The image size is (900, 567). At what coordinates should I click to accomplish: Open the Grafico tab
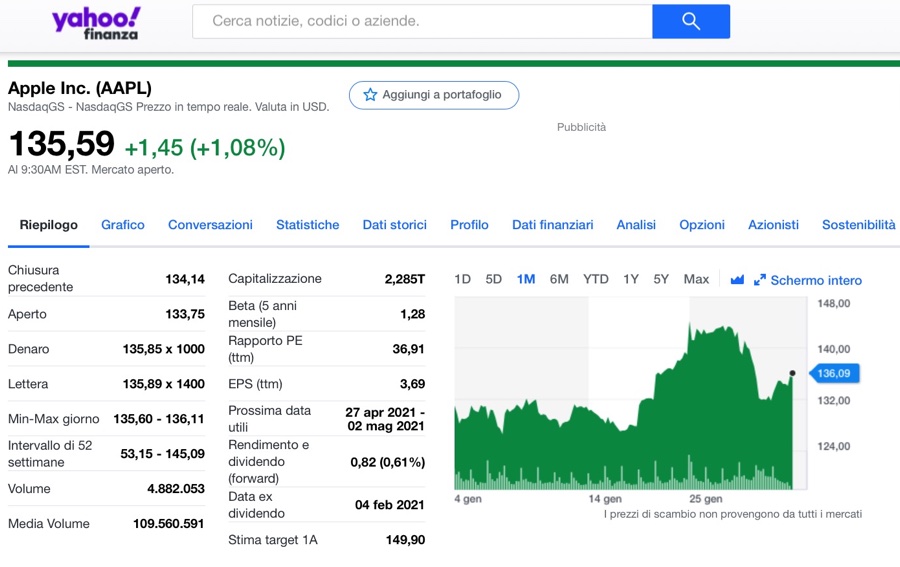point(123,225)
